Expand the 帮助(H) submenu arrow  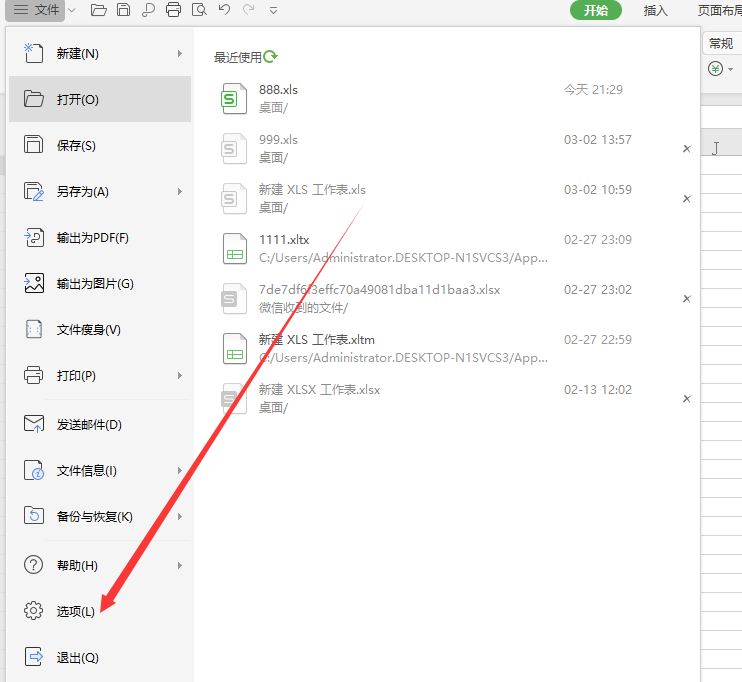pyautogui.click(x=180, y=565)
